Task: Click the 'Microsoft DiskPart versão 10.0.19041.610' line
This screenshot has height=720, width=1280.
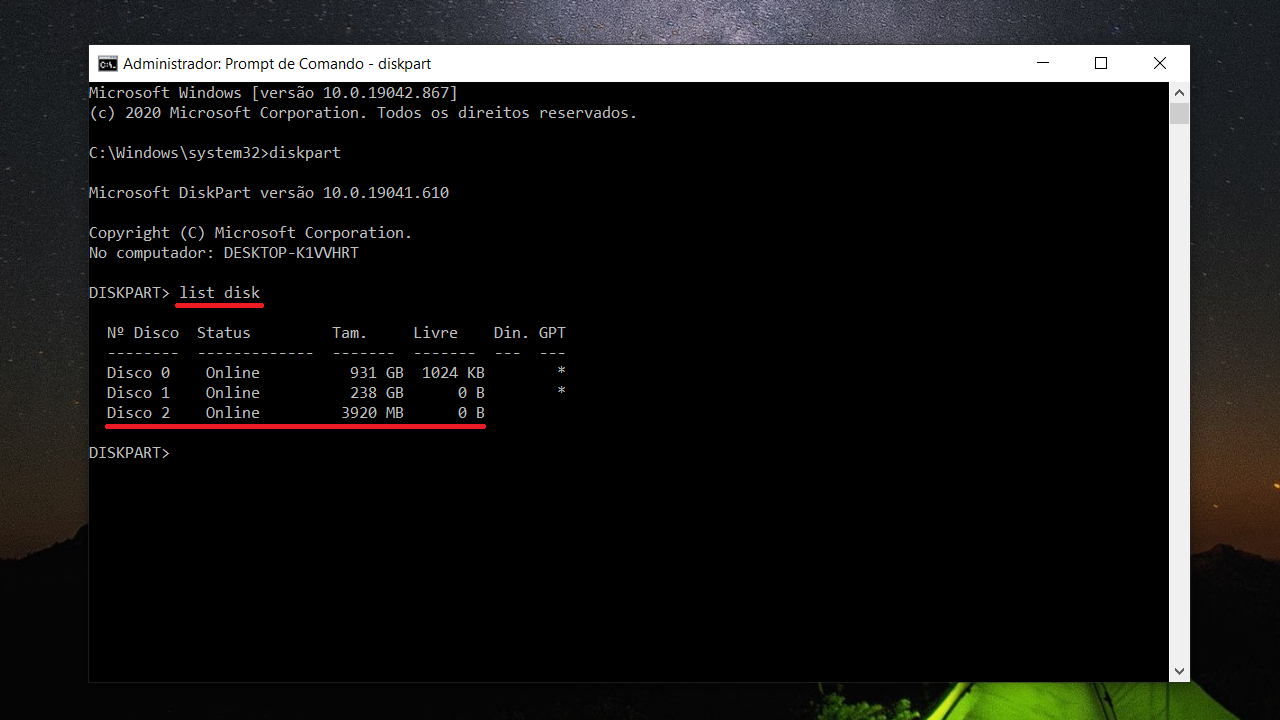Action: click(269, 193)
